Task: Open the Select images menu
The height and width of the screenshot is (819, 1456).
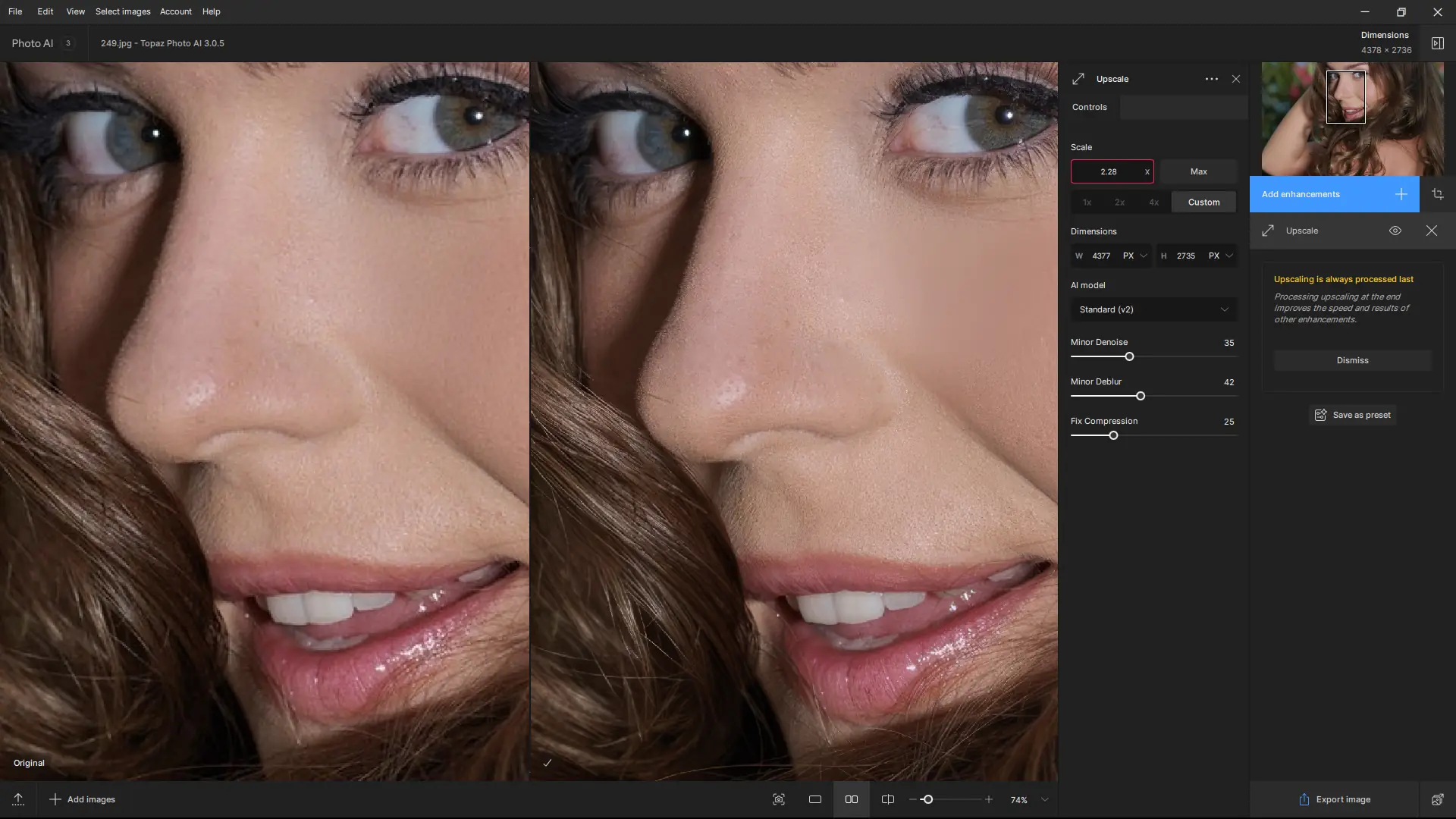Action: tap(123, 11)
